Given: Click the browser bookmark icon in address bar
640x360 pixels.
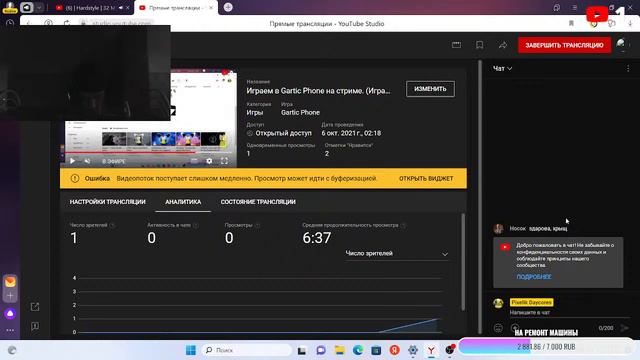Looking at the screenshot, I should click(571, 24).
